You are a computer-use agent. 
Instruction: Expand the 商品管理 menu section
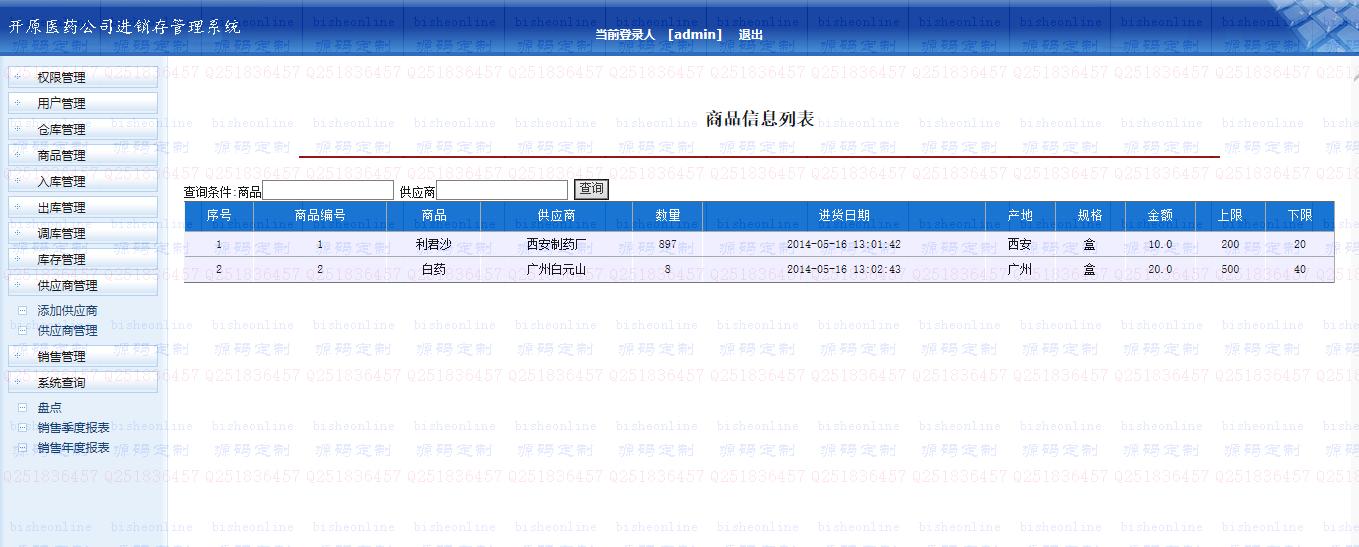(83, 155)
